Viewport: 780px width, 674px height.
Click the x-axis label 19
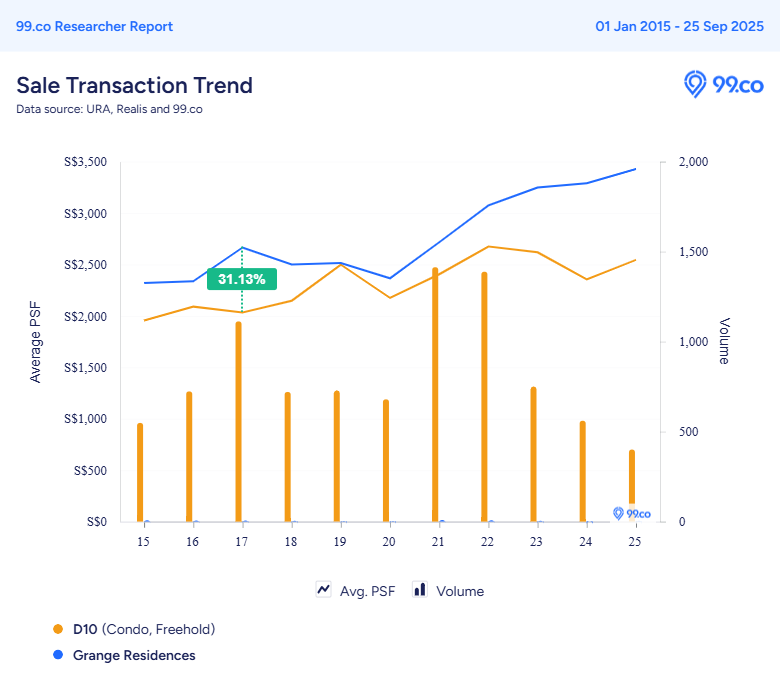coord(339,541)
